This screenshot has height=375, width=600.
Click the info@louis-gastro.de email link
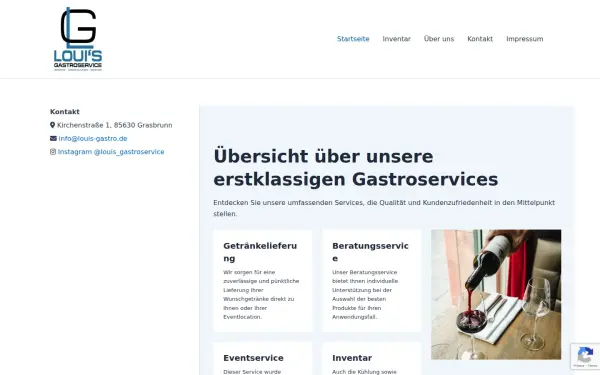(93, 139)
